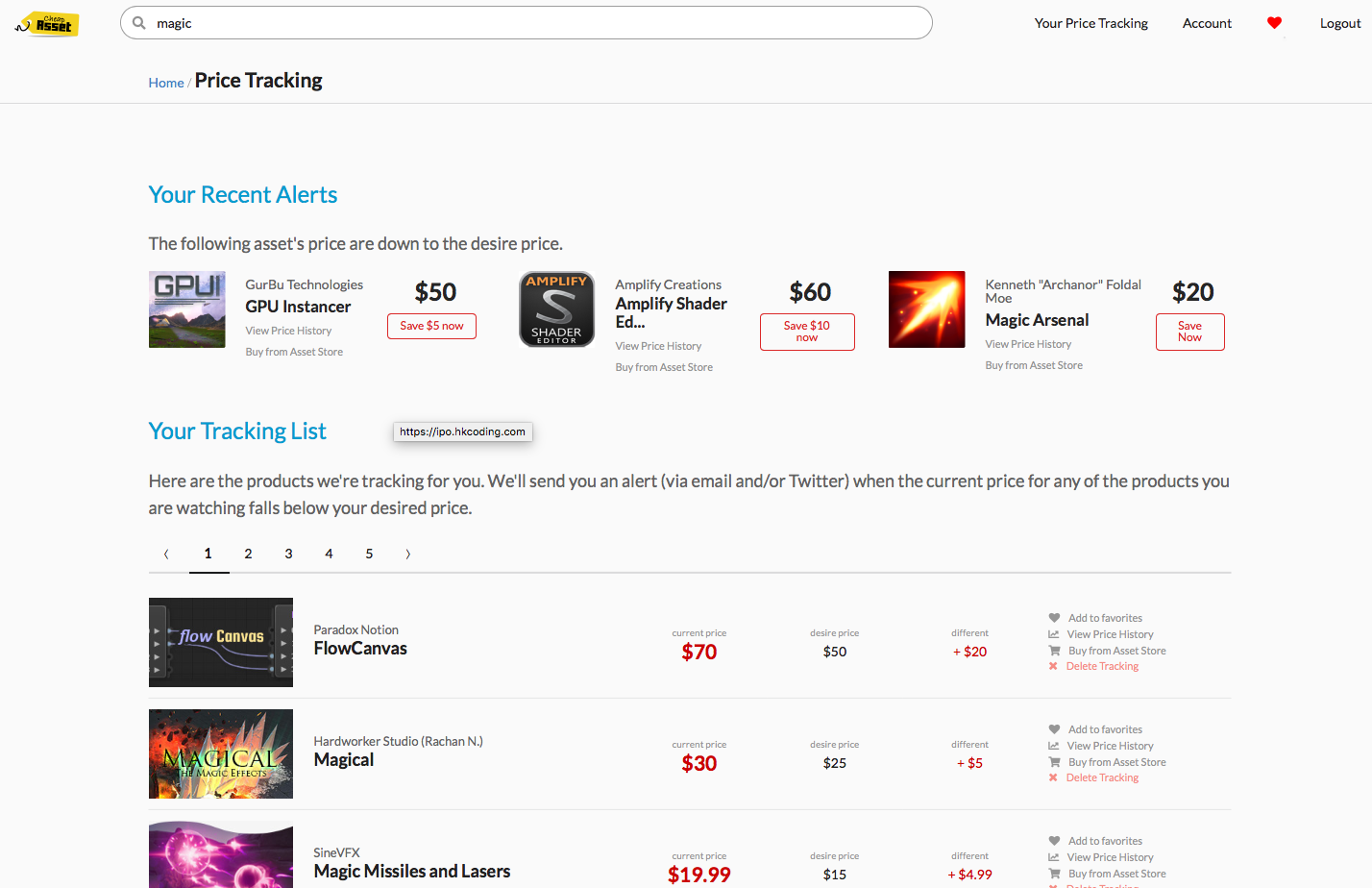The height and width of the screenshot is (888, 1372).
Task: Click Magic Missiles and Lasers thumbnail
Action: [x=221, y=854]
